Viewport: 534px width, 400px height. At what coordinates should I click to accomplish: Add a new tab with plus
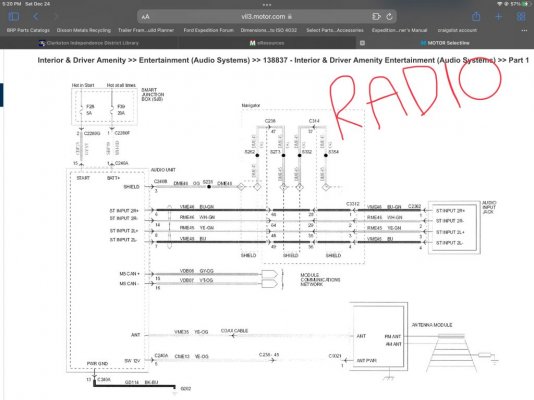tap(498, 16)
